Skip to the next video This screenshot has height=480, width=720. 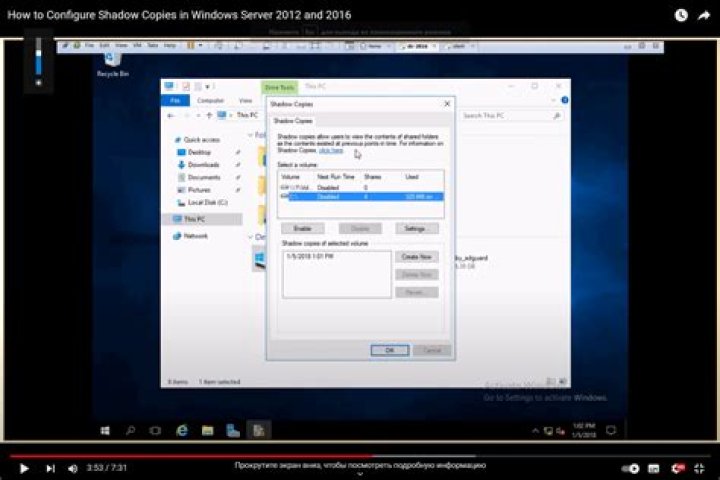tap(50, 468)
